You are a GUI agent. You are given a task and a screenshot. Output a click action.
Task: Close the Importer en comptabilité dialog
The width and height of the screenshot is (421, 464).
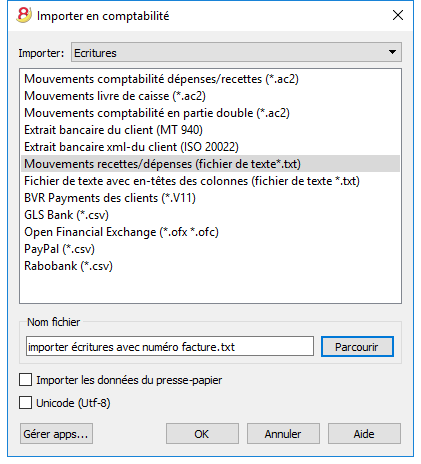[398, 15]
